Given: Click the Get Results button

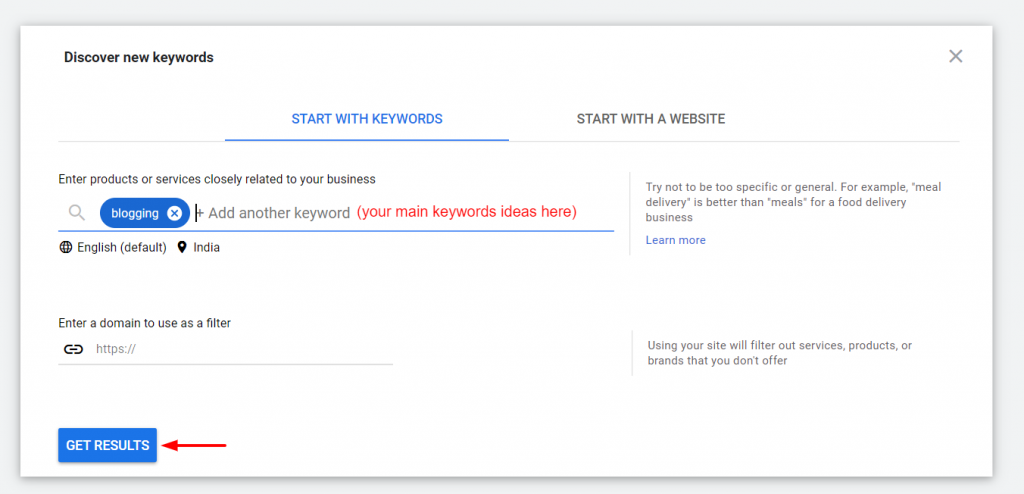Looking at the screenshot, I should tap(108, 445).
